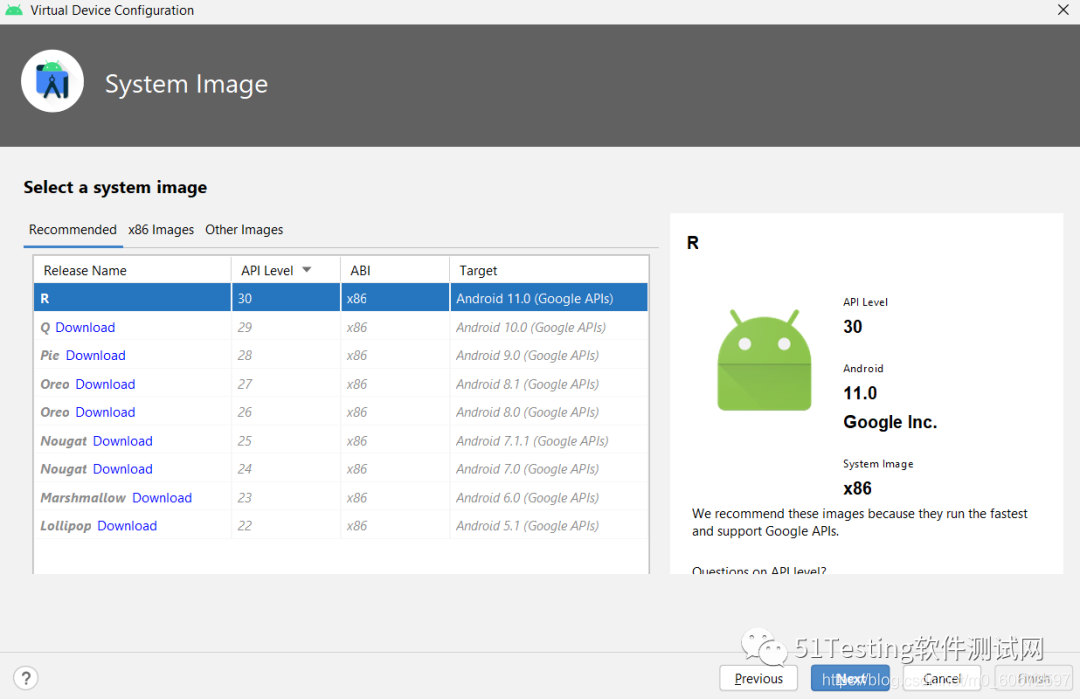Image resolution: width=1080 pixels, height=699 pixels.
Task: Download the Lollipop system image
Action: coord(127,525)
